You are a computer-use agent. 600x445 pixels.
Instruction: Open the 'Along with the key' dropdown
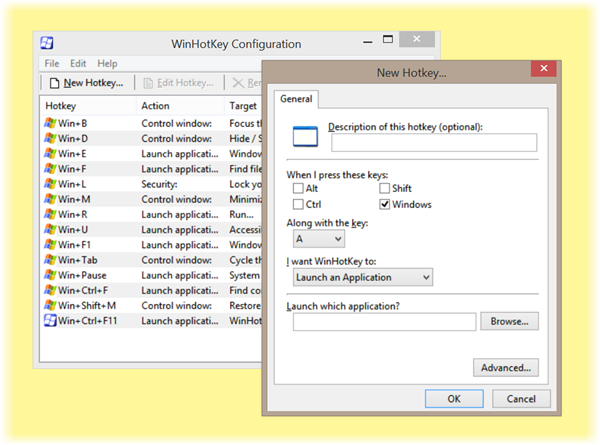(318, 239)
